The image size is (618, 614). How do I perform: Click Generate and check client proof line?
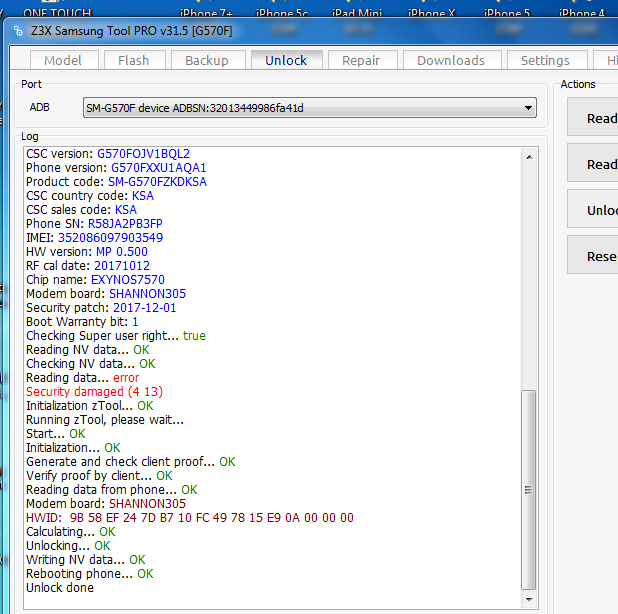point(131,462)
